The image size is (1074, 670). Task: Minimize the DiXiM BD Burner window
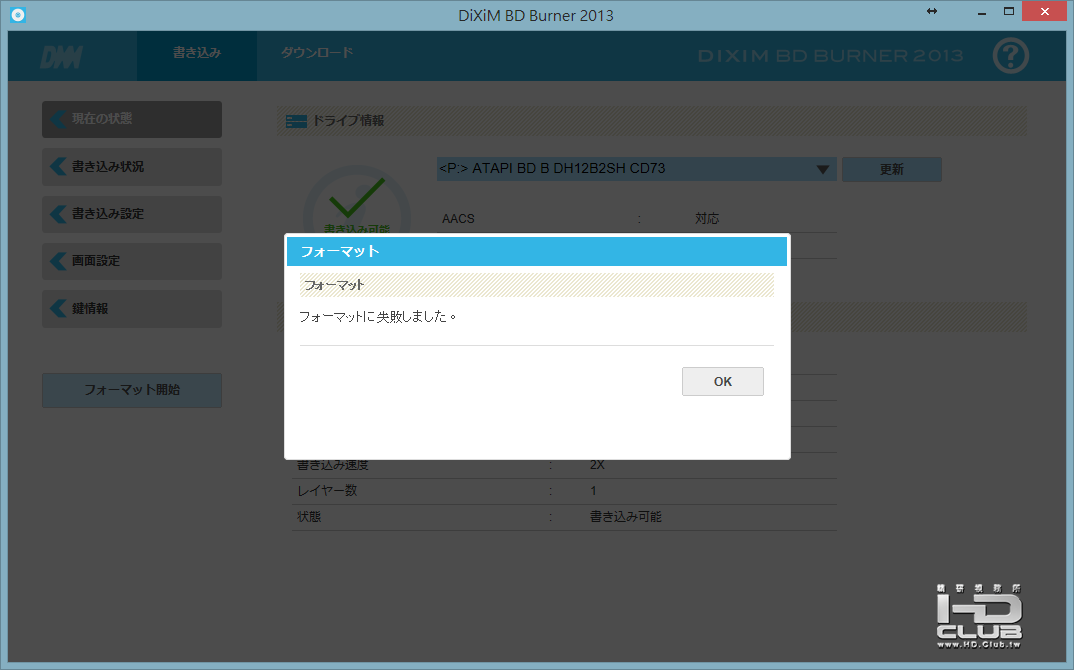click(982, 12)
